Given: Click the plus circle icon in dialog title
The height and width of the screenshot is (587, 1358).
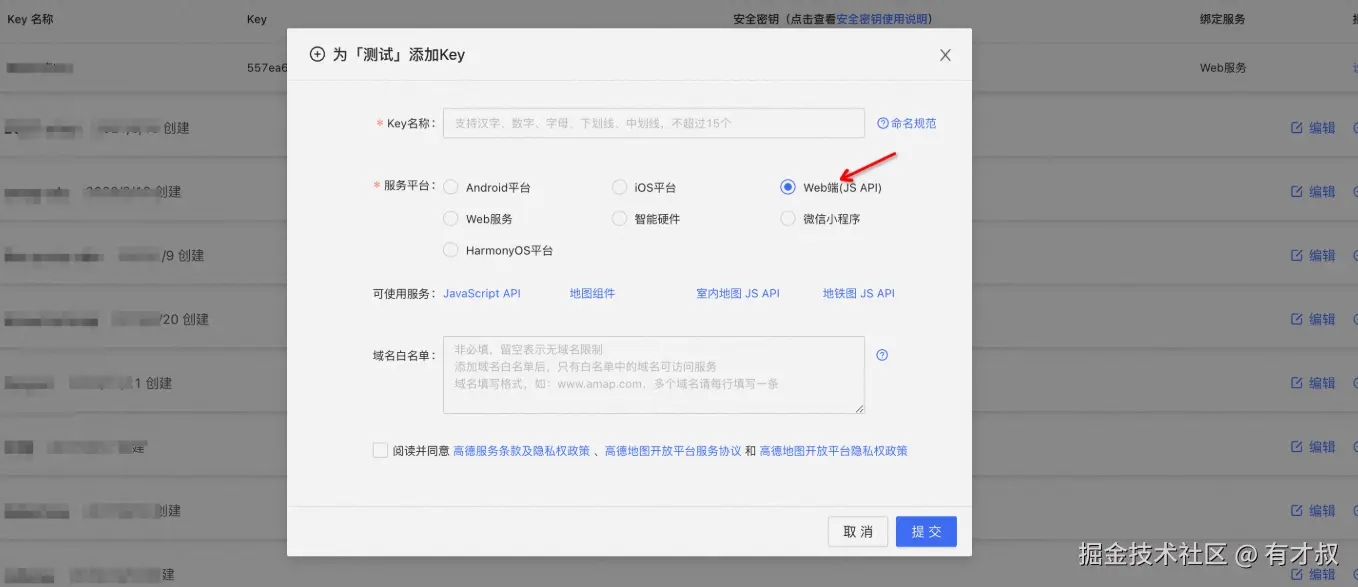Looking at the screenshot, I should click(317, 55).
